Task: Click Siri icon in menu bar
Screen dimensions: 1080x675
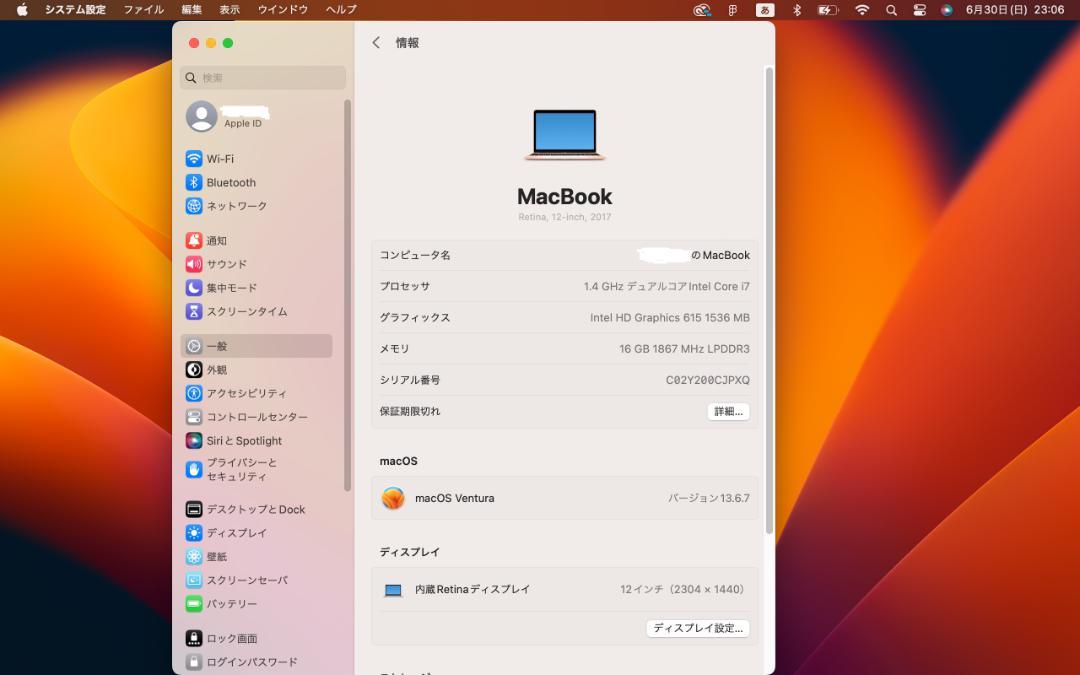Action: (947, 10)
